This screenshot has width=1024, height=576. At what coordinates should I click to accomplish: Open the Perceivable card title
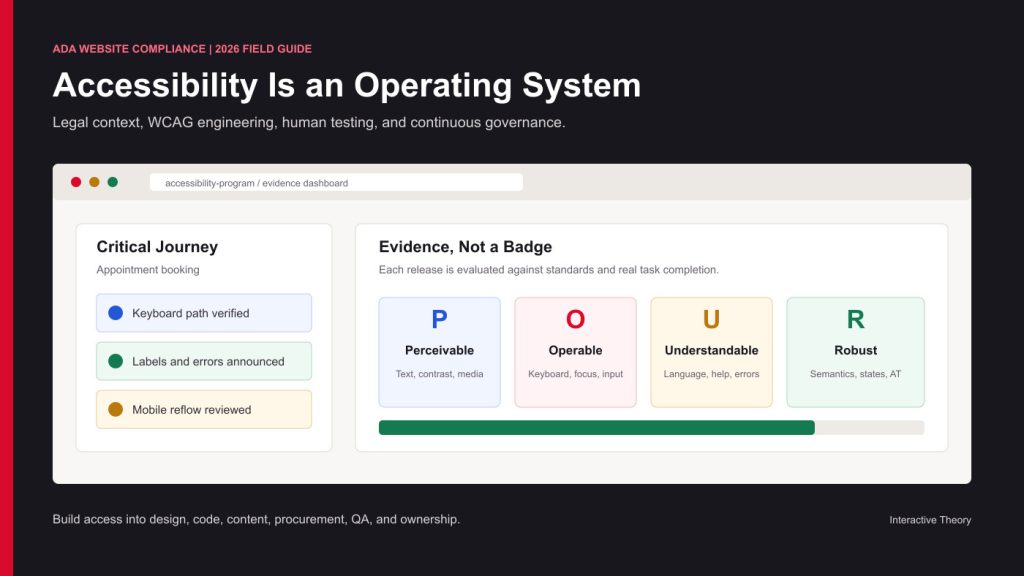pos(440,351)
